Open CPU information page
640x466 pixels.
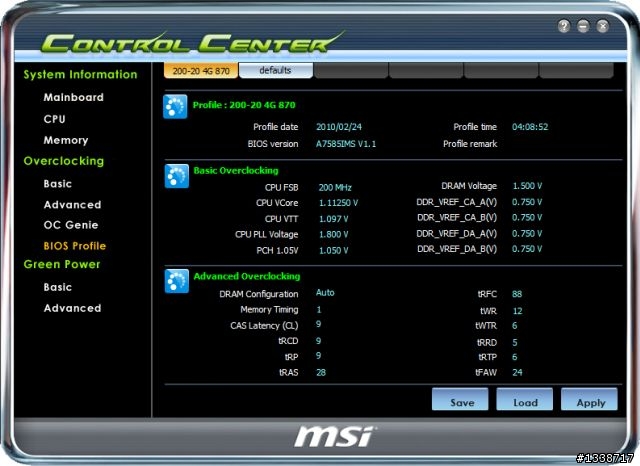[54, 119]
